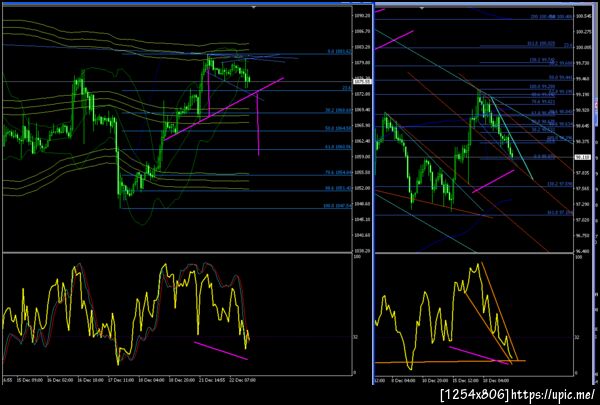Viewport: 600px width, 405px height.
Task: Select the 98.110 current price tag on right chart
Action: coord(582,157)
